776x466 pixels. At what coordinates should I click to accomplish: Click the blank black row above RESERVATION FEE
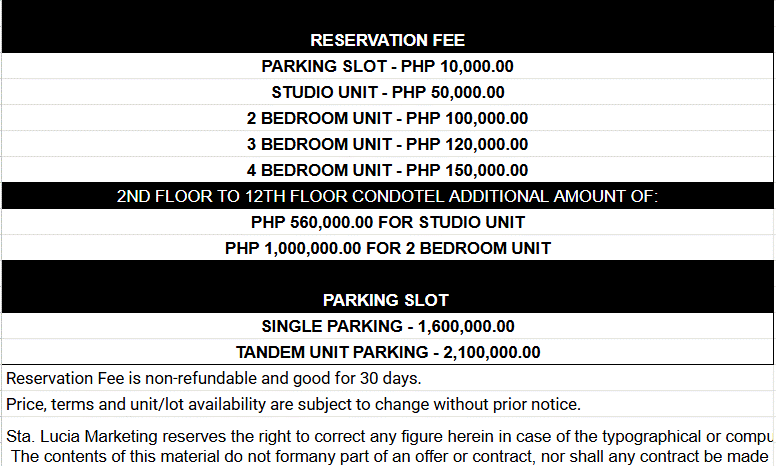387,15
